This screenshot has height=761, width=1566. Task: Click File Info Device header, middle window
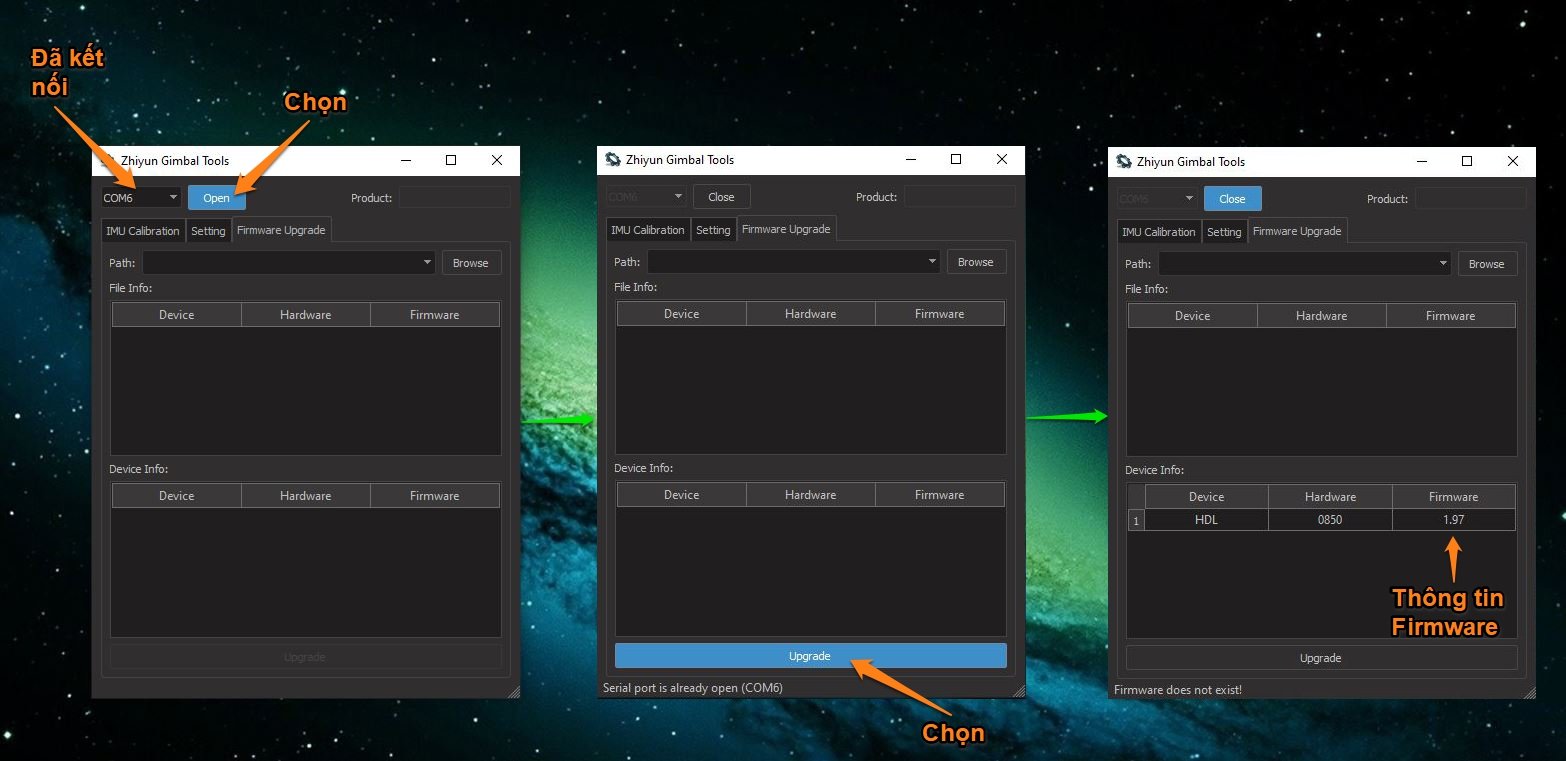[682, 314]
